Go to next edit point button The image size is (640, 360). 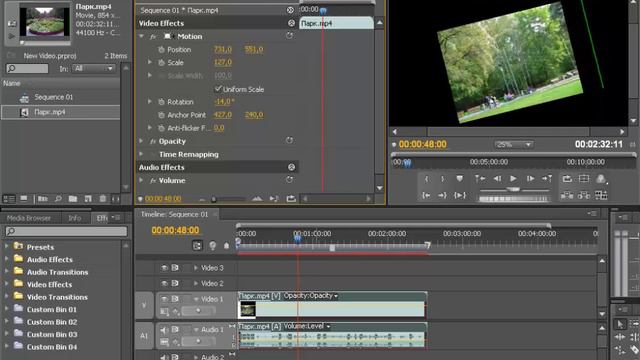(x=547, y=178)
